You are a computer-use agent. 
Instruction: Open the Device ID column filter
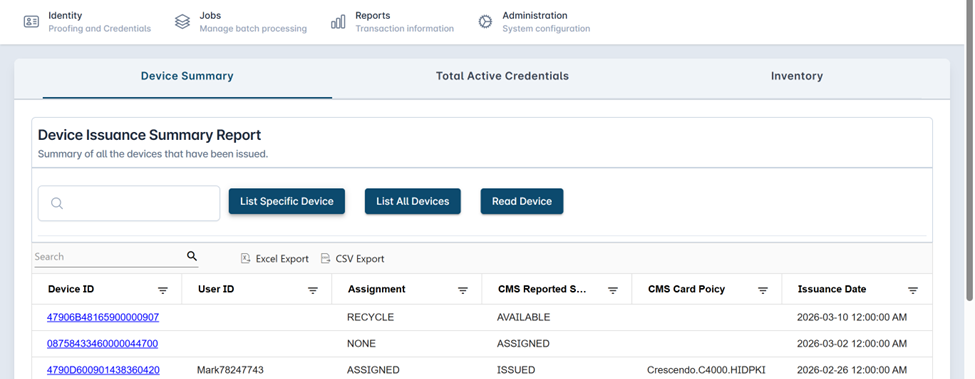click(x=163, y=290)
